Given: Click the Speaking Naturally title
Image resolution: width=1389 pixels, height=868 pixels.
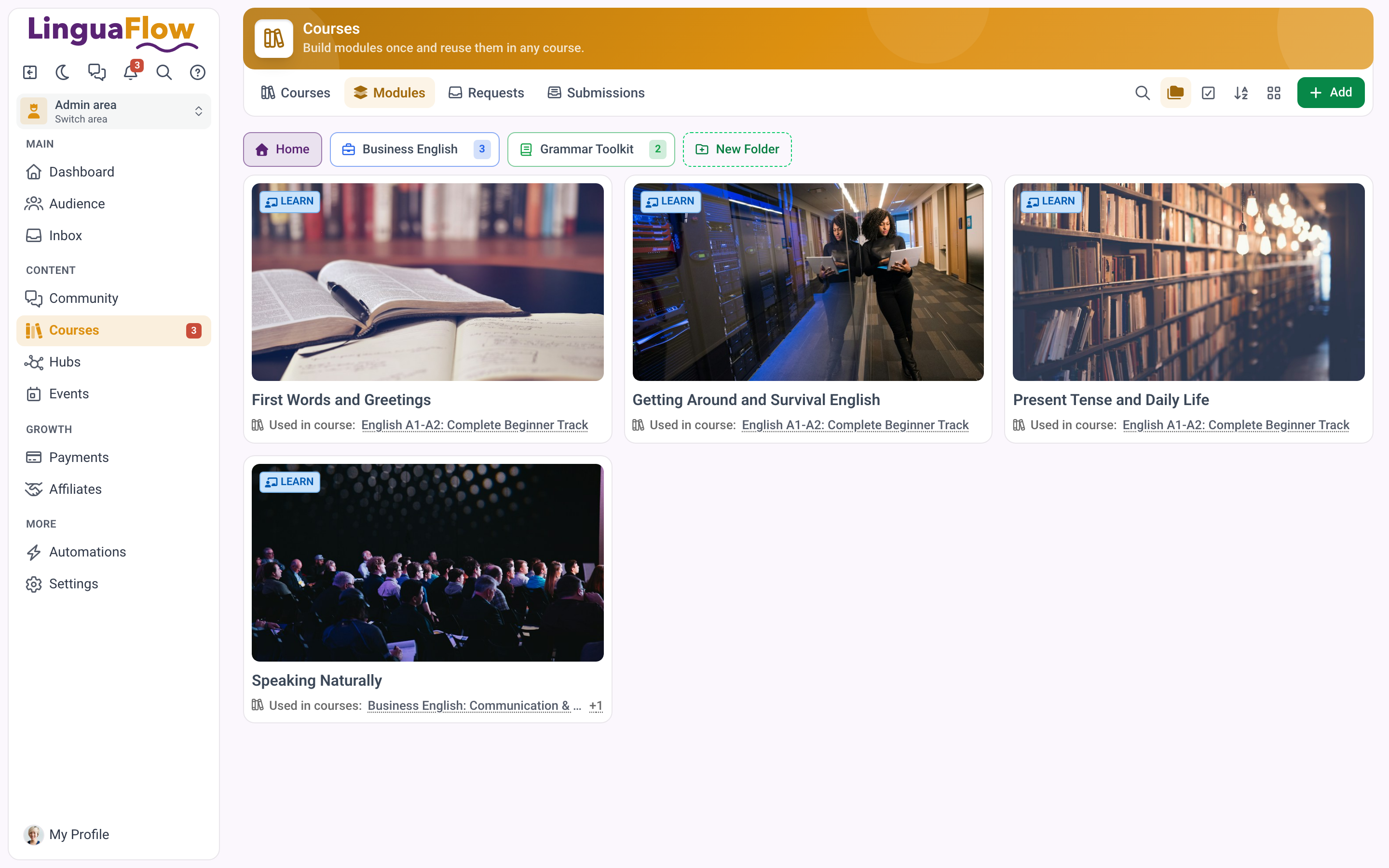Looking at the screenshot, I should click(317, 680).
